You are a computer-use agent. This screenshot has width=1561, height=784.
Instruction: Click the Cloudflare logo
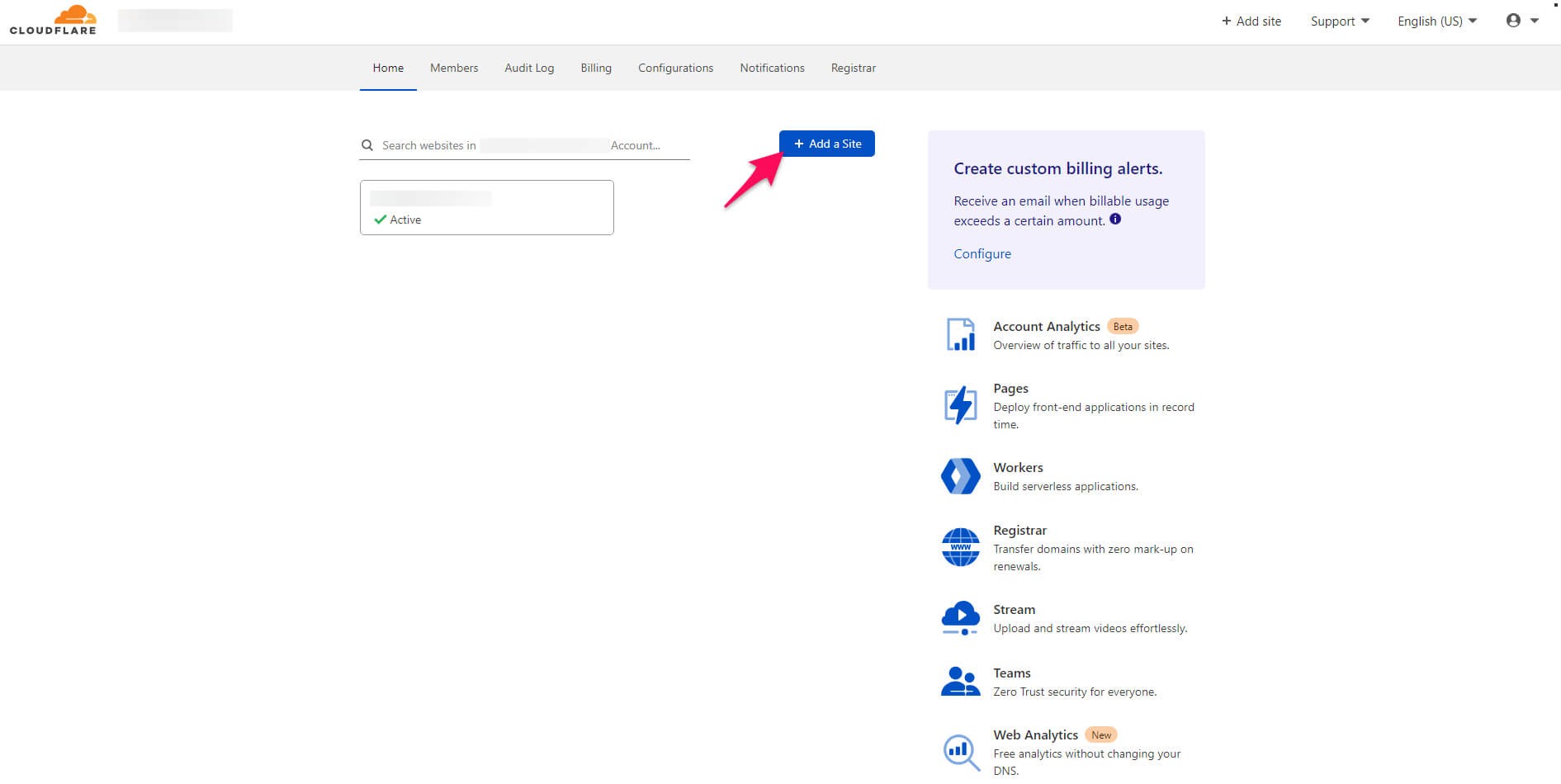(x=53, y=19)
